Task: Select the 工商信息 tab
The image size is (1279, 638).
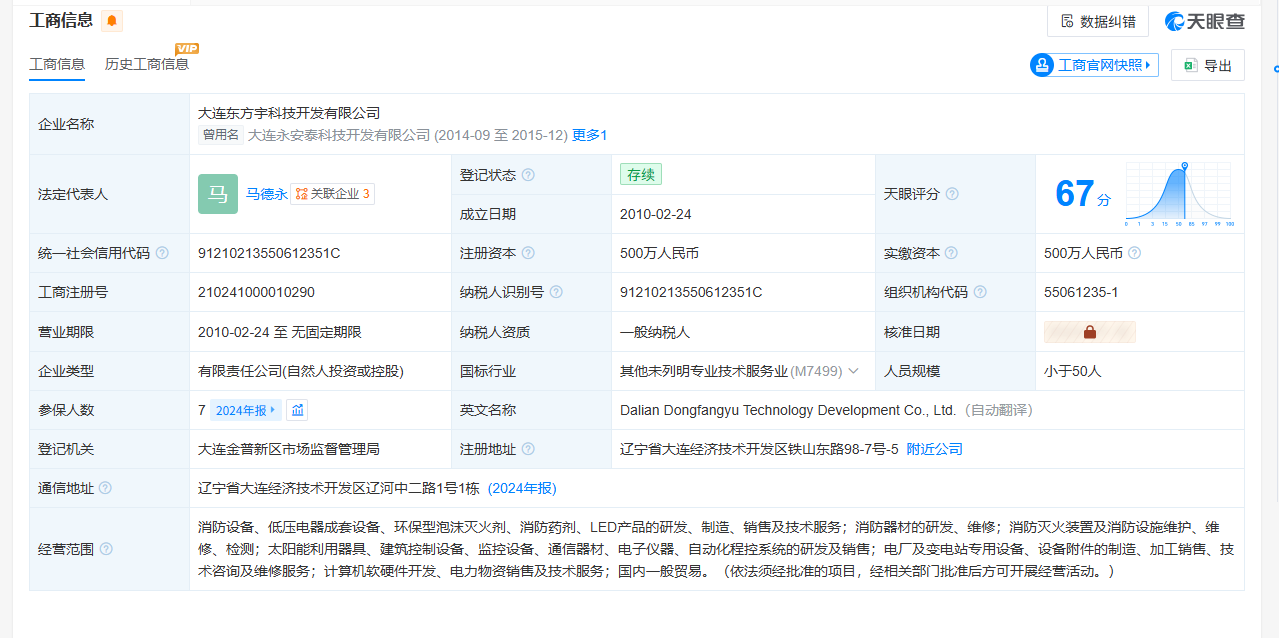Action: coord(57,64)
